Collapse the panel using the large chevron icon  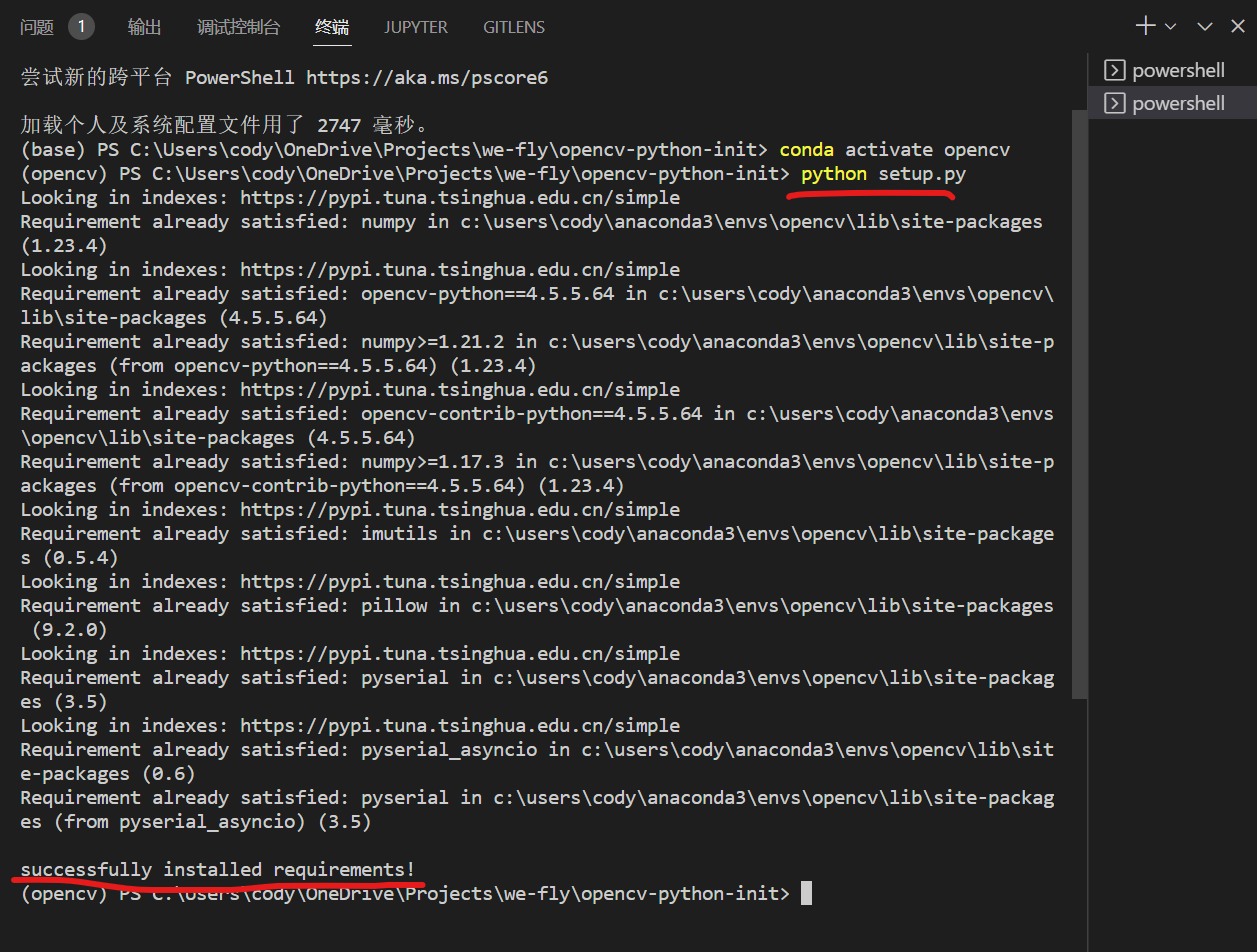coord(1205,27)
